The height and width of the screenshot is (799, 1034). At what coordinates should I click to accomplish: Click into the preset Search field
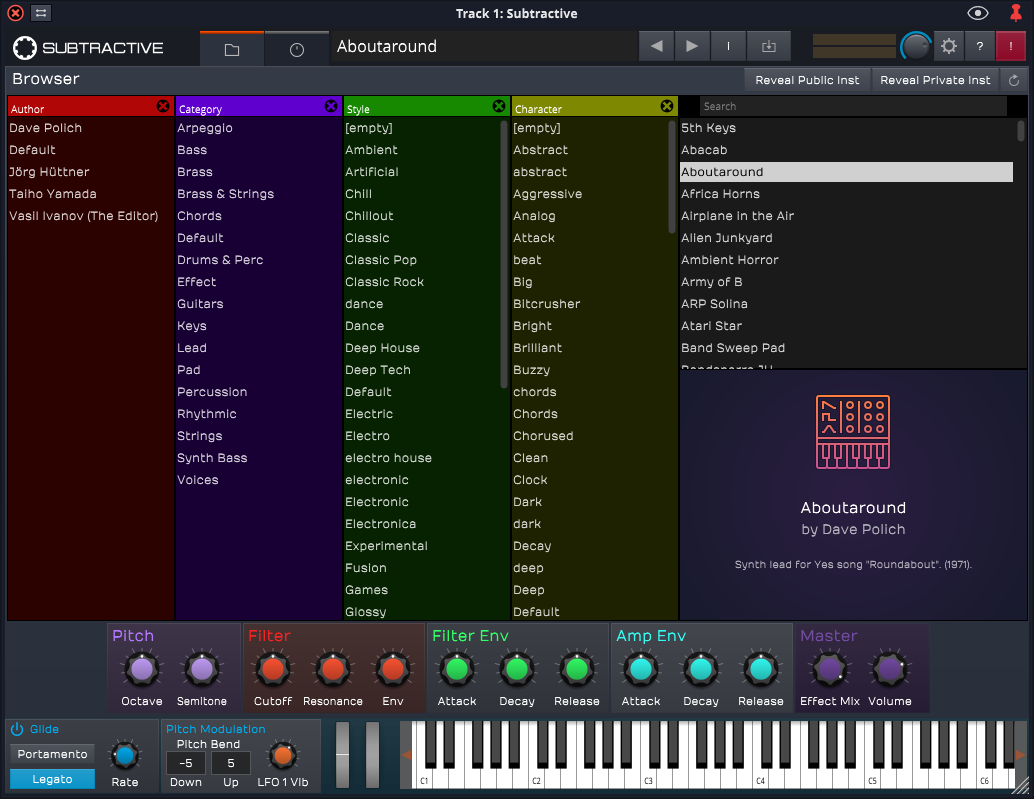tap(853, 106)
